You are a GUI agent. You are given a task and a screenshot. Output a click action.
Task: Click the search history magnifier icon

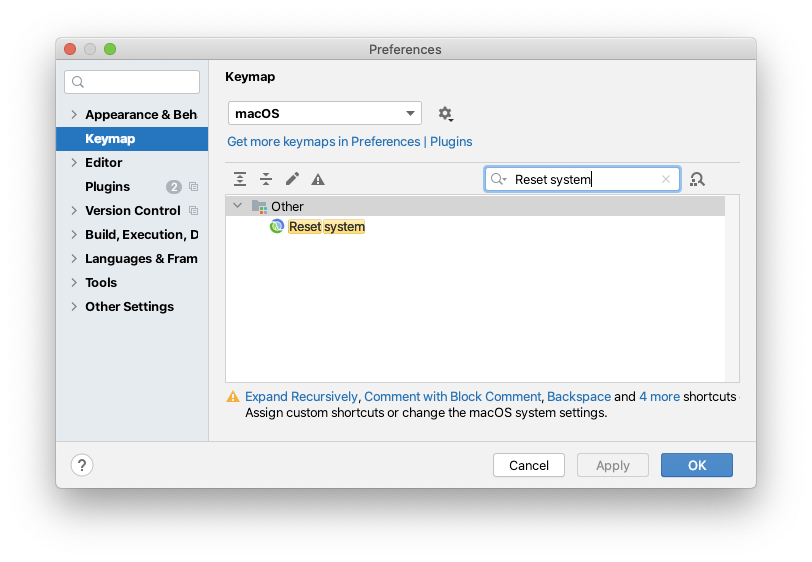(498, 179)
